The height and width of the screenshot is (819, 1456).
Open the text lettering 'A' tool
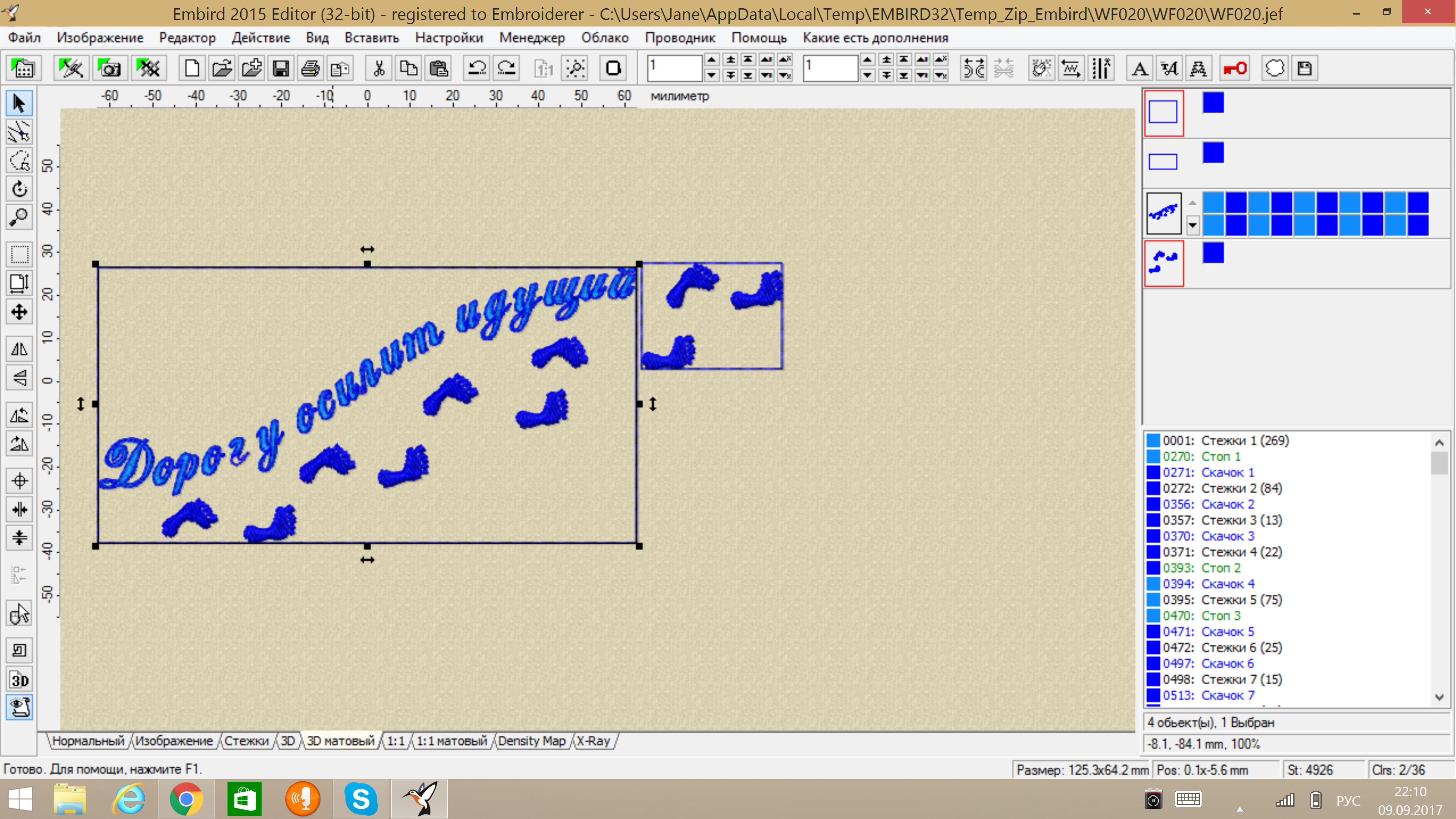pos(1139,68)
